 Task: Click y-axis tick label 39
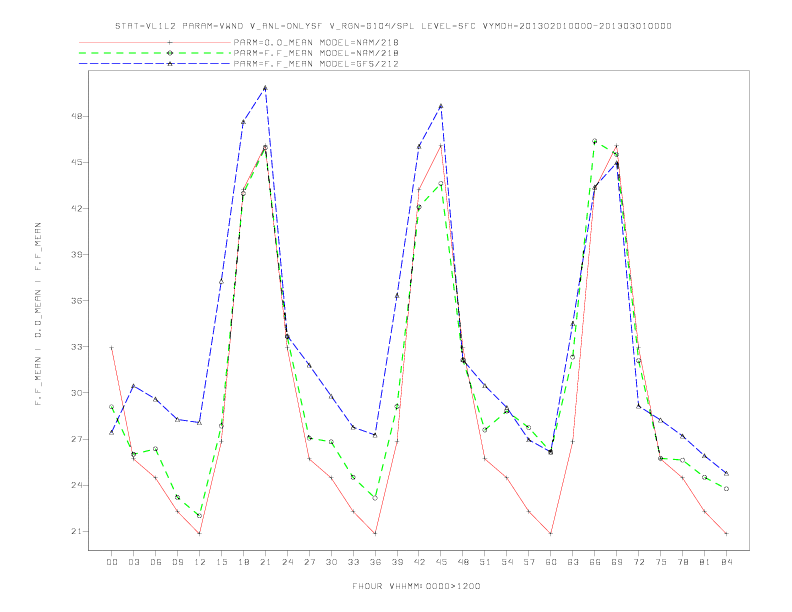click(x=78, y=254)
